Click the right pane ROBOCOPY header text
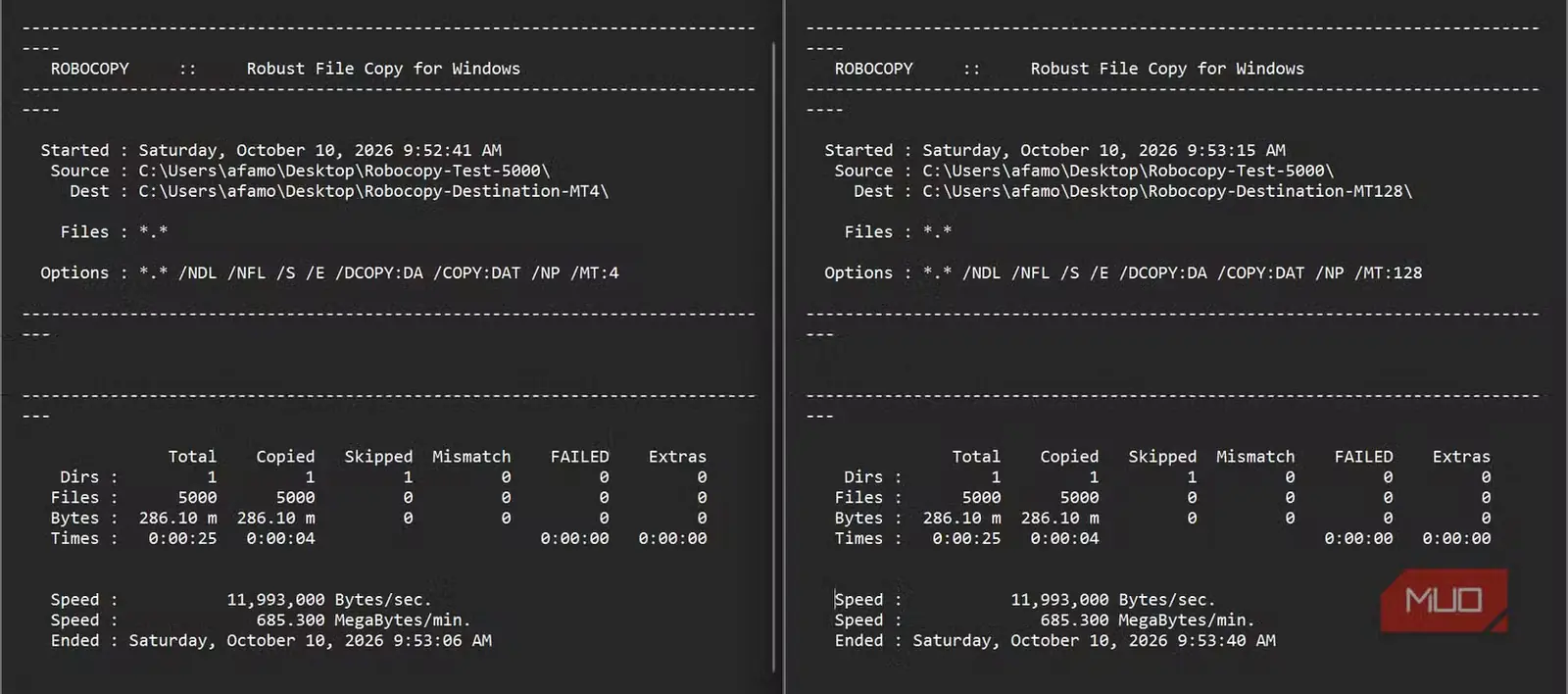This screenshot has height=694, width=1568. 874,69
